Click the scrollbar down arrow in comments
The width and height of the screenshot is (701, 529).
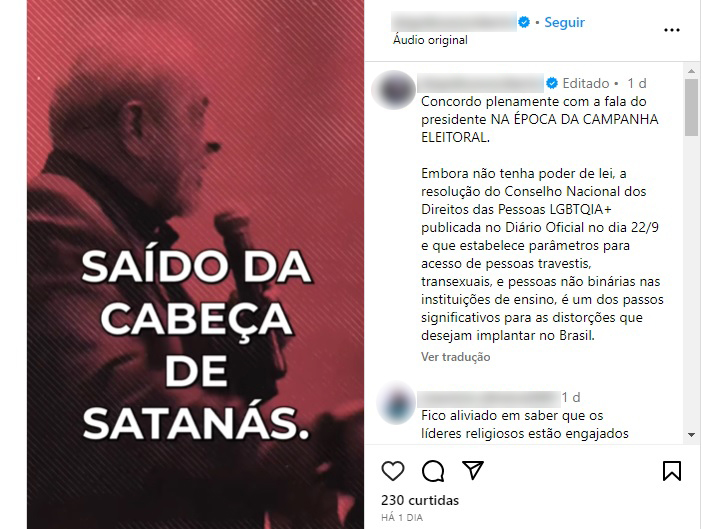click(691, 435)
